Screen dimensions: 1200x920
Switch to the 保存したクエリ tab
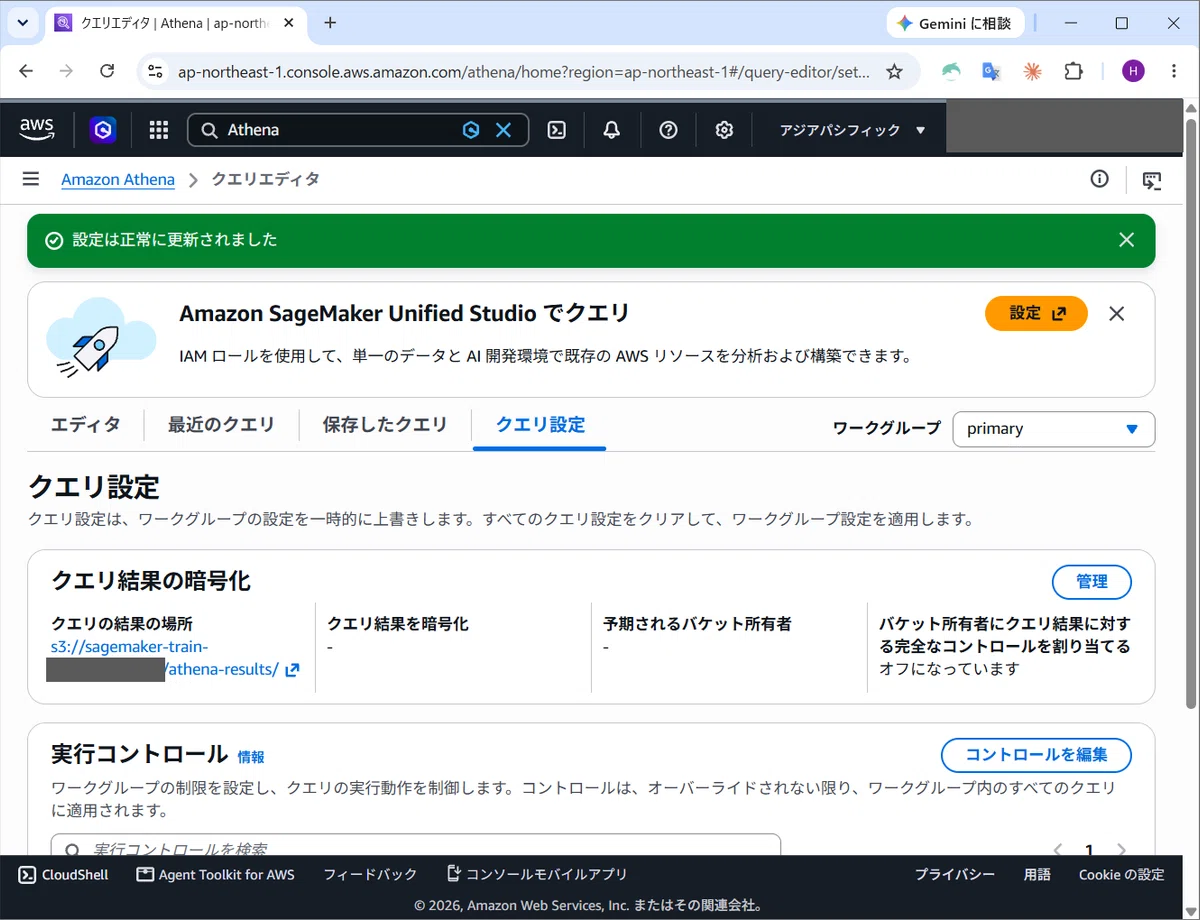coord(385,425)
